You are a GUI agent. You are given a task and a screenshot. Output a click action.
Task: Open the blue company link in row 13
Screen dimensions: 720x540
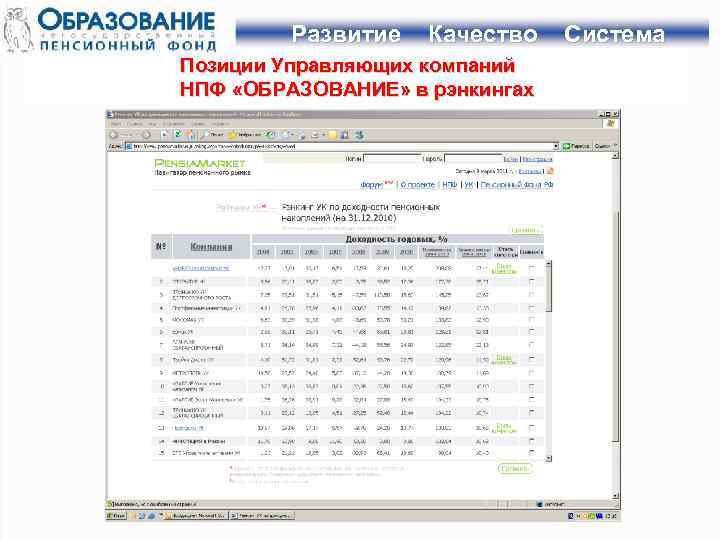coord(187,428)
